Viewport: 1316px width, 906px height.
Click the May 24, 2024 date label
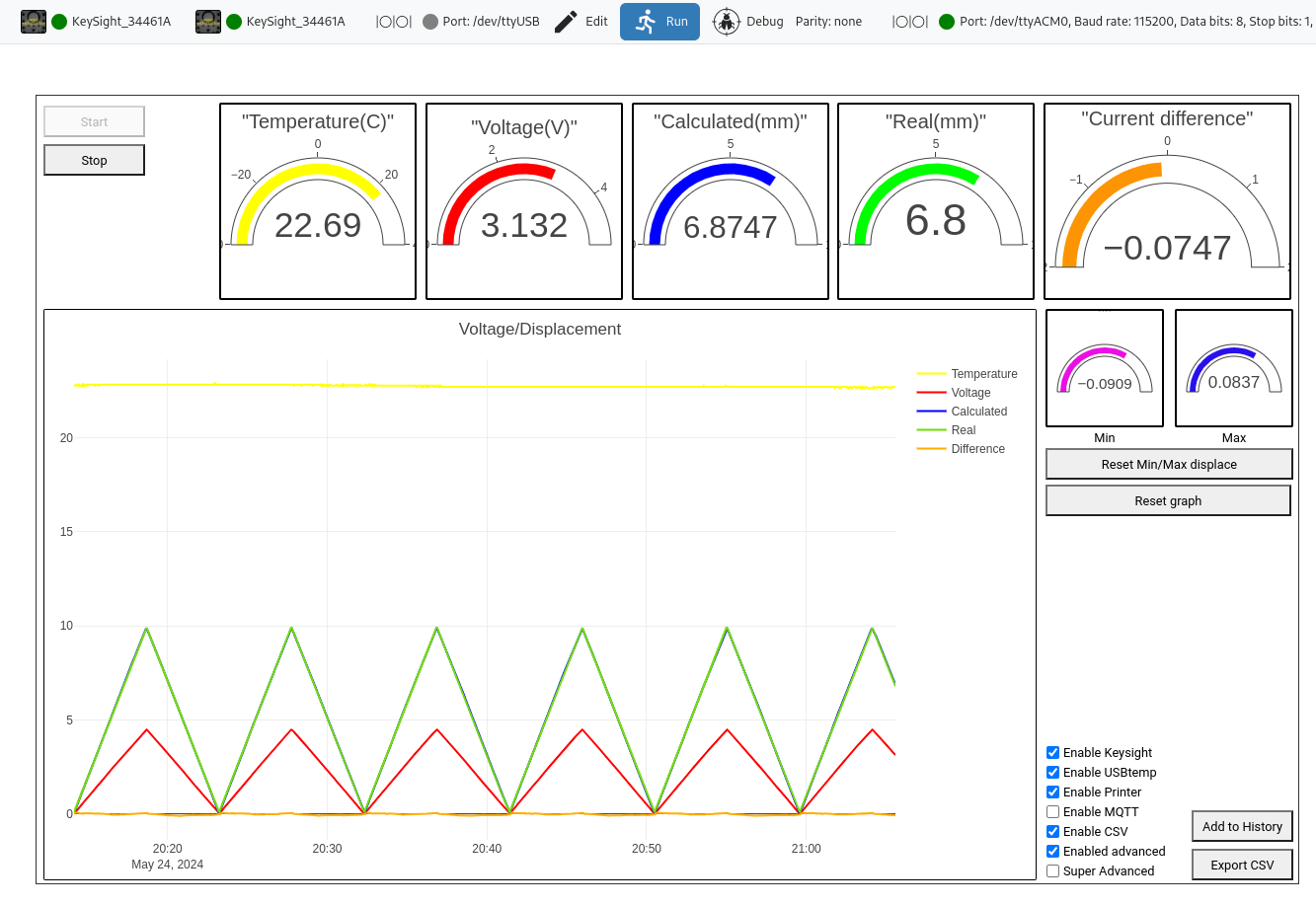(168, 865)
